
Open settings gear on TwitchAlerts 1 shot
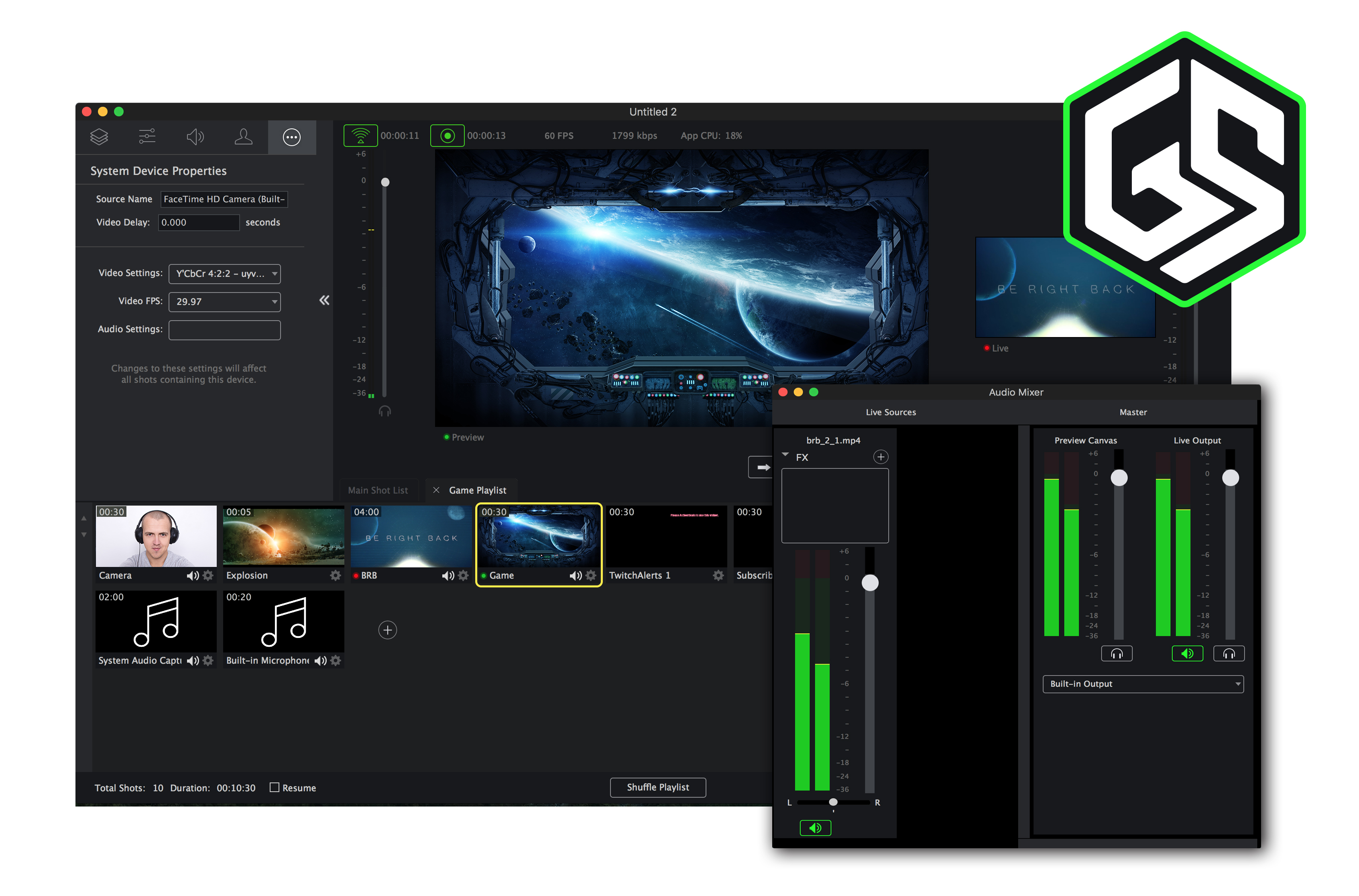point(718,575)
